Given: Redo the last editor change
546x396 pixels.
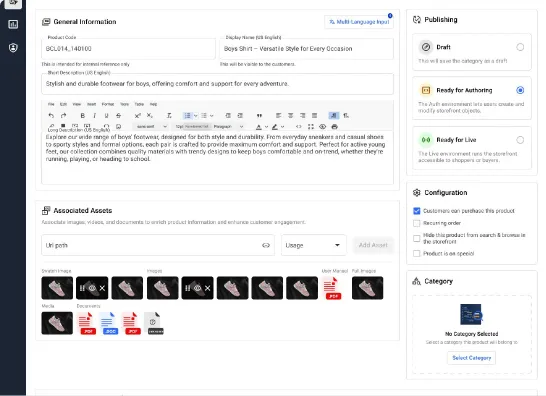Looking at the screenshot, I should coord(63,116).
